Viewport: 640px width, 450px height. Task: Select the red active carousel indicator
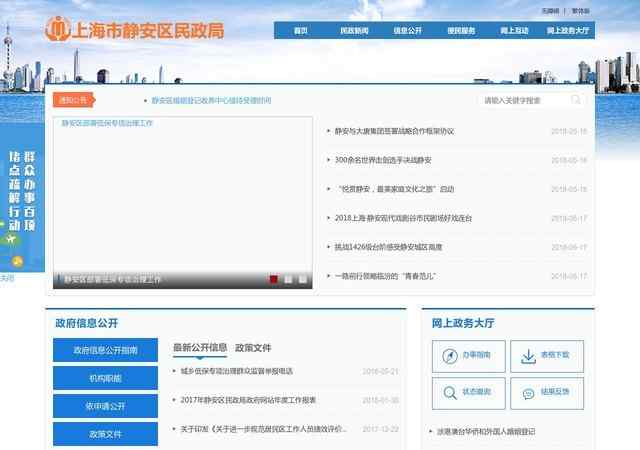[x=273, y=280]
